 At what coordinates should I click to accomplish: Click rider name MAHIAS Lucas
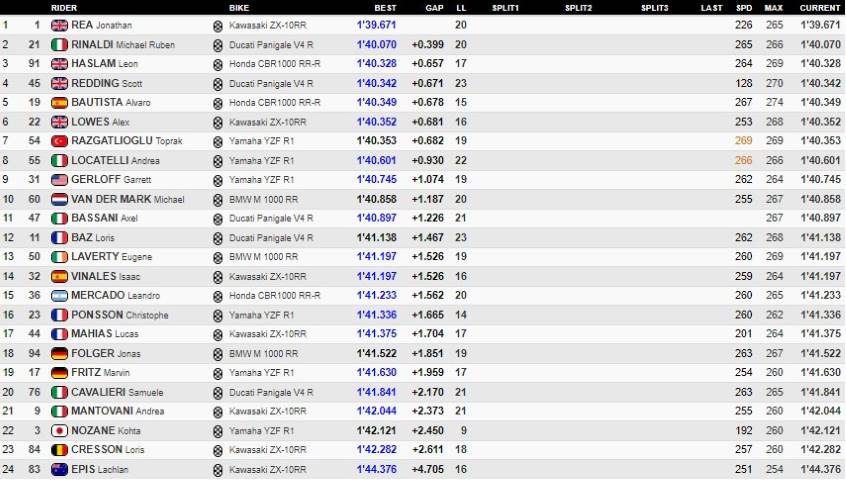105,334
